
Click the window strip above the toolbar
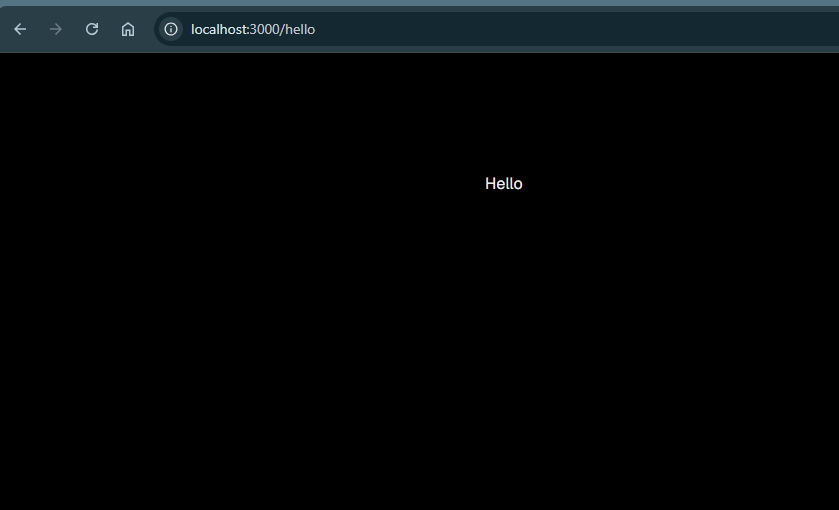point(420,3)
